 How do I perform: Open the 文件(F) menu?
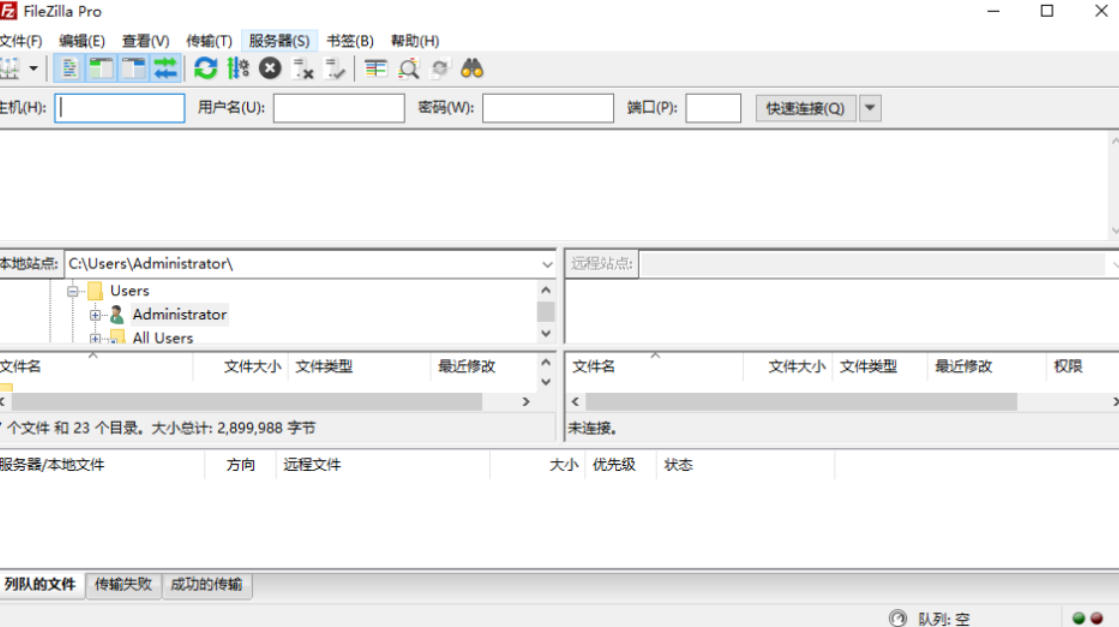[x=21, y=41]
